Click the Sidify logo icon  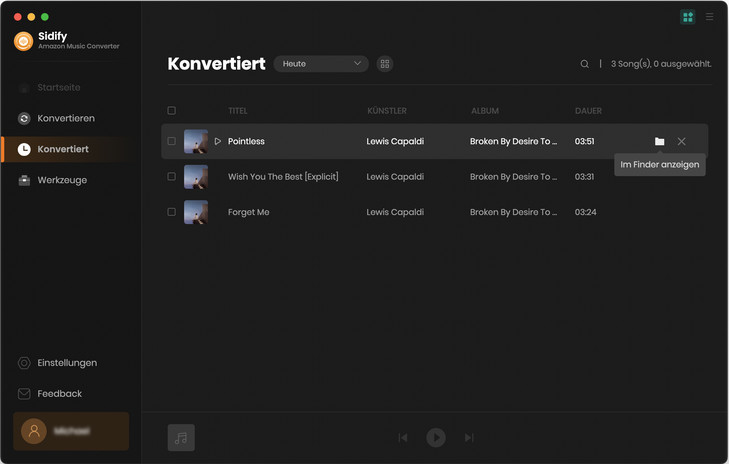click(x=23, y=41)
